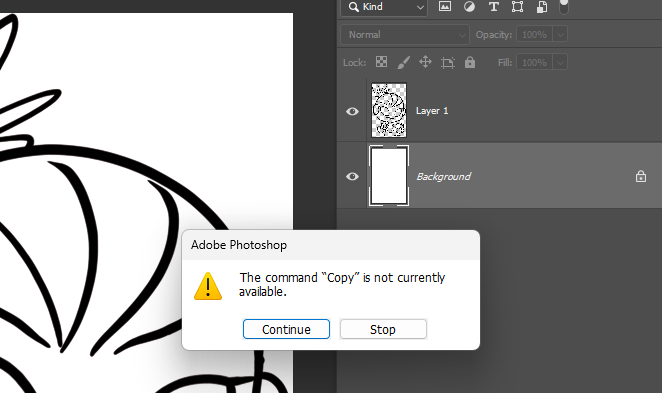The image size is (662, 393).
Task: Click the lock transparent pixels icon
Action: [381, 62]
